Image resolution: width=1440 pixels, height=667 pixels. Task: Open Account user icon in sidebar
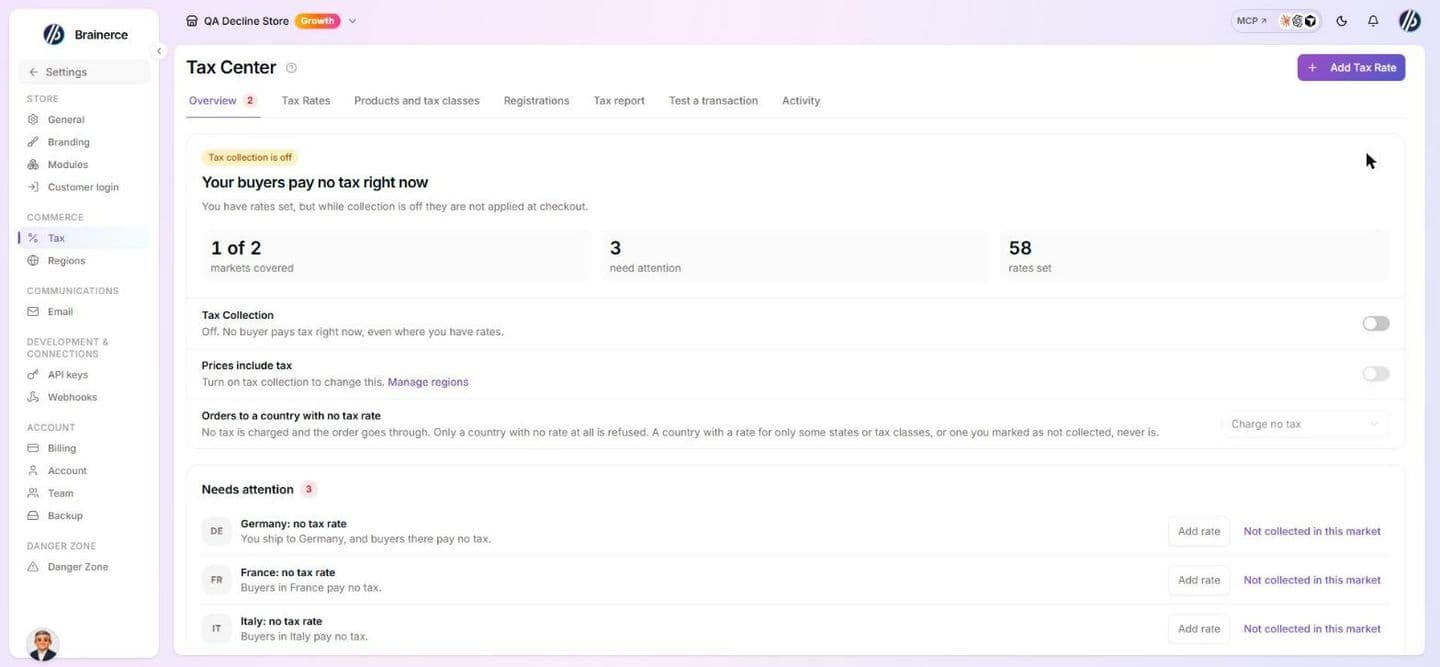(x=33, y=470)
